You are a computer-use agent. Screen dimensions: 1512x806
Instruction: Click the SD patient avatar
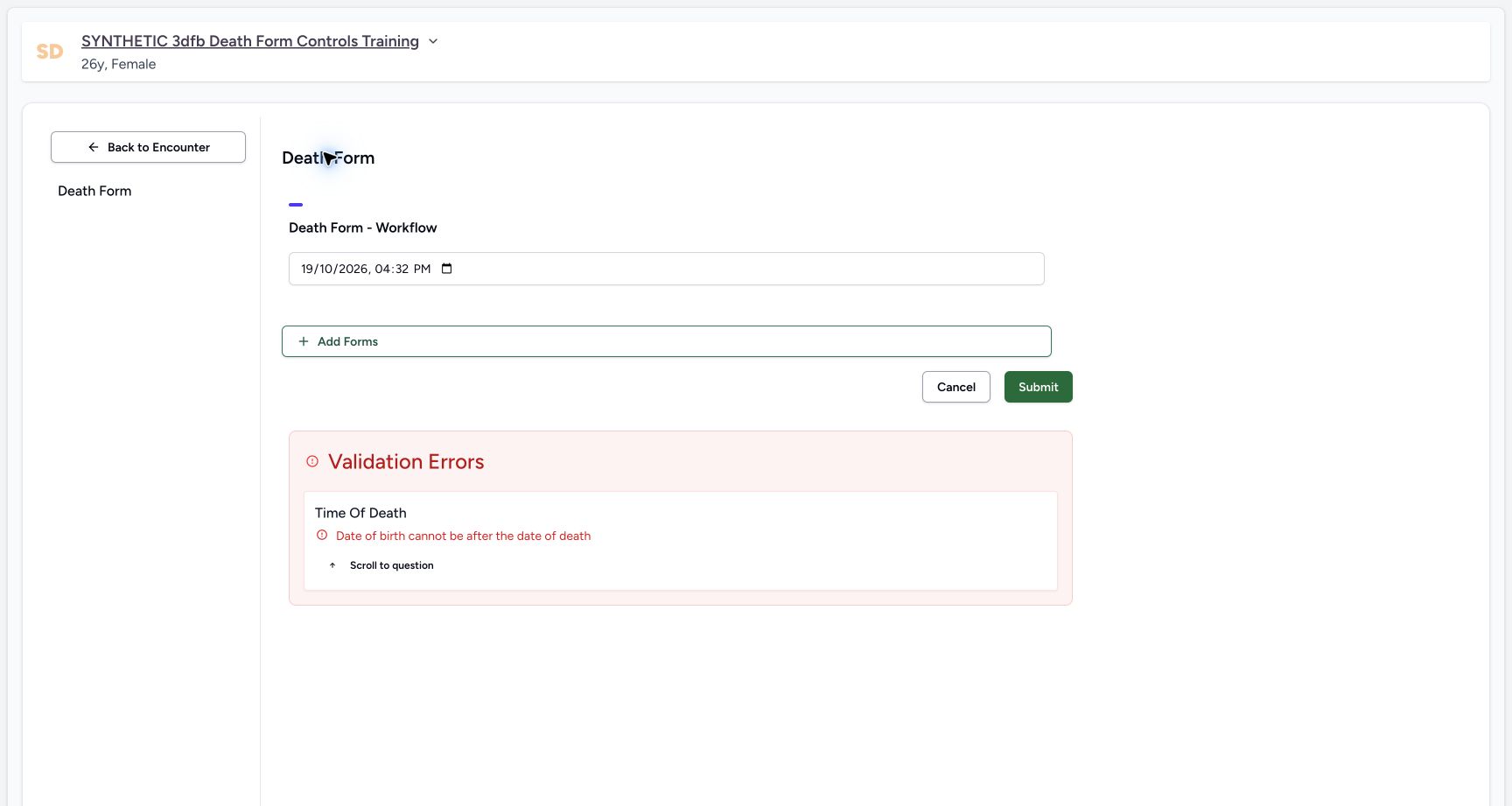pos(50,52)
